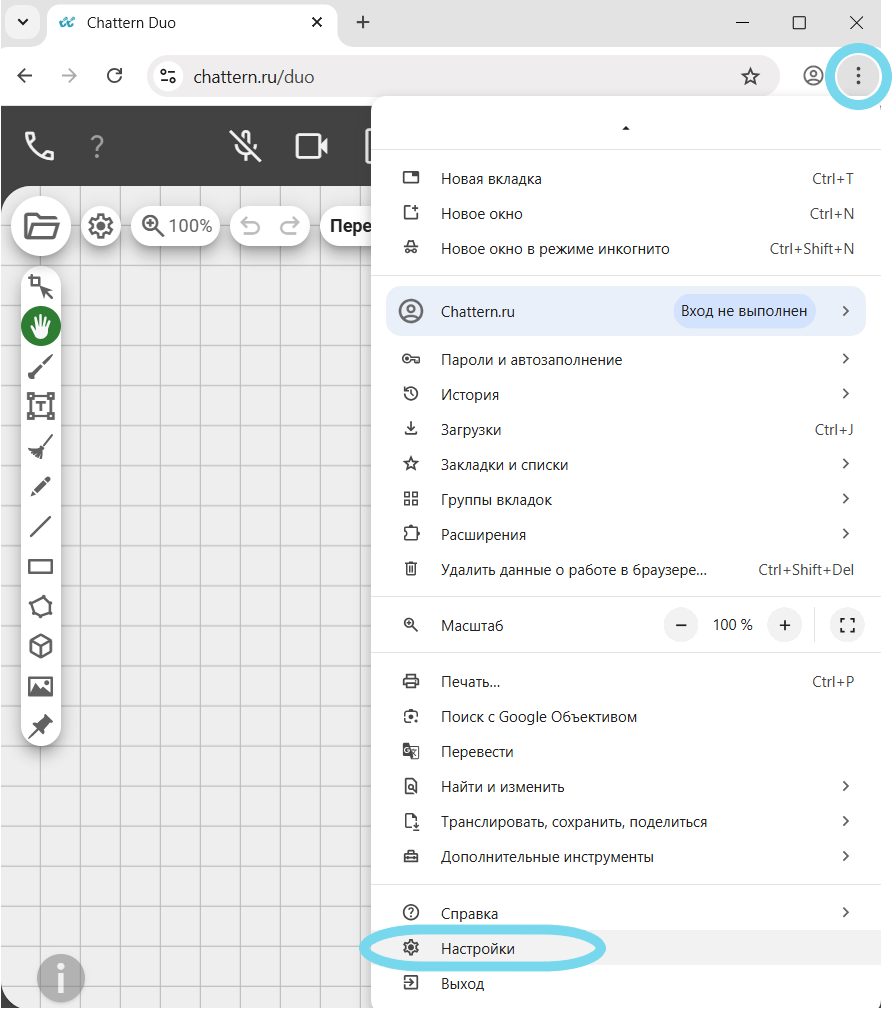Choose Новое окно в режиме инкогнито
Screen dimensions: 892x1012
[x=555, y=249]
